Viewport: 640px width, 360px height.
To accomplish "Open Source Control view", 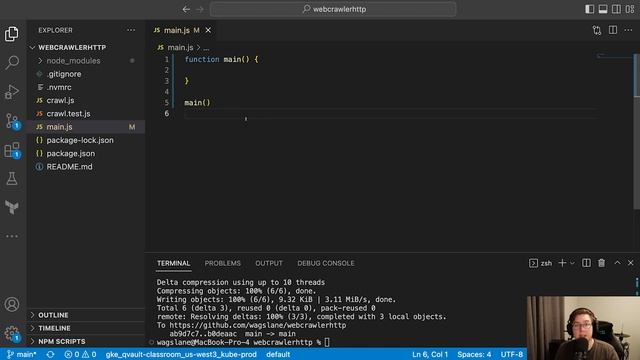I will 12,121.
